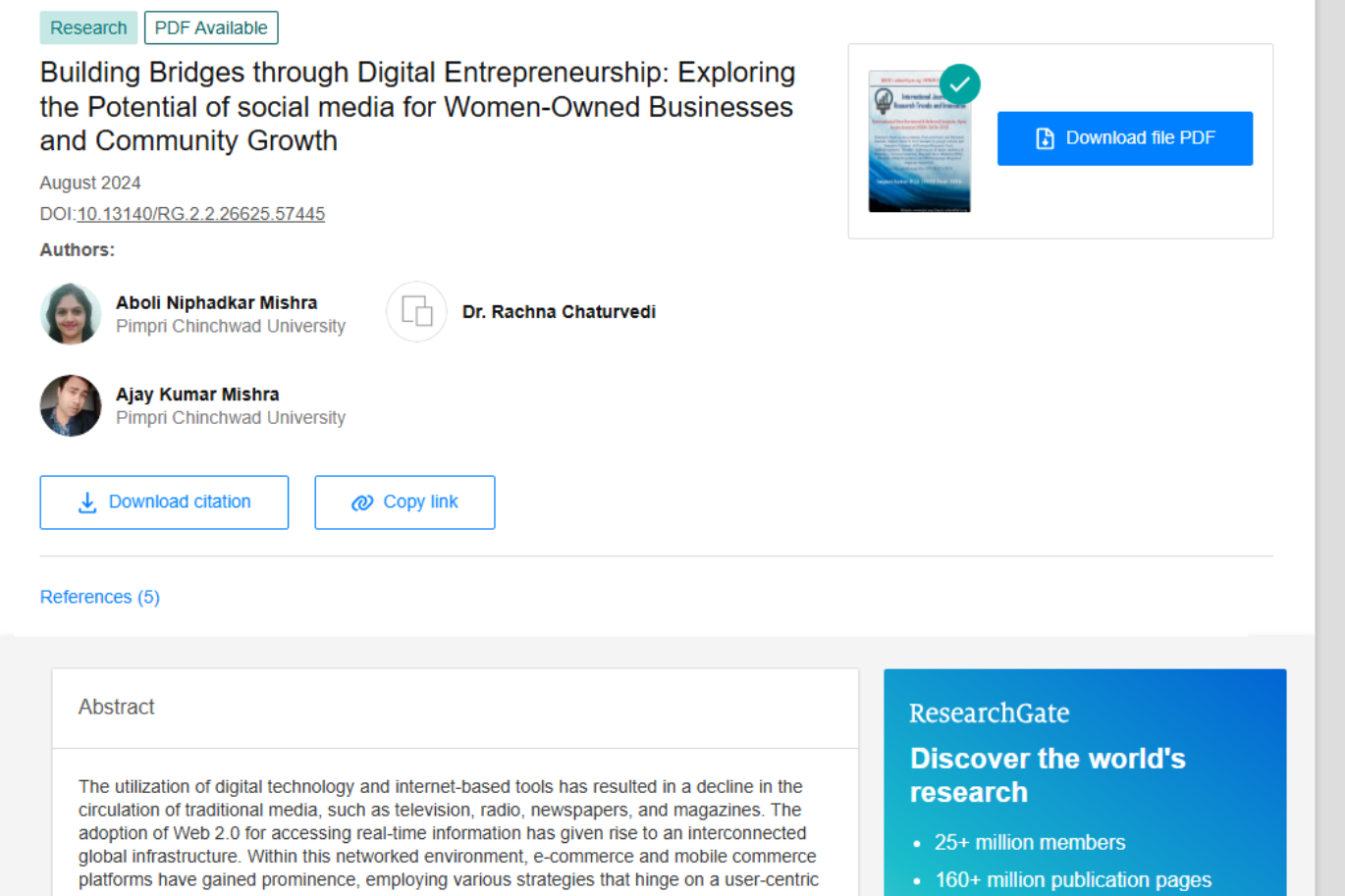Image resolution: width=1345 pixels, height=896 pixels.
Task: Click the Research category tag
Action: point(88,27)
